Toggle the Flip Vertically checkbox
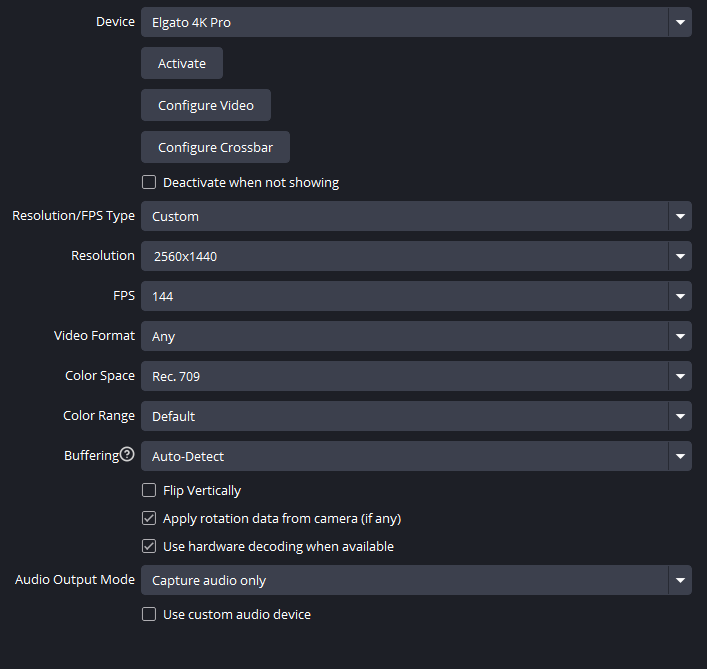This screenshot has height=669, width=707. [149, 491]
